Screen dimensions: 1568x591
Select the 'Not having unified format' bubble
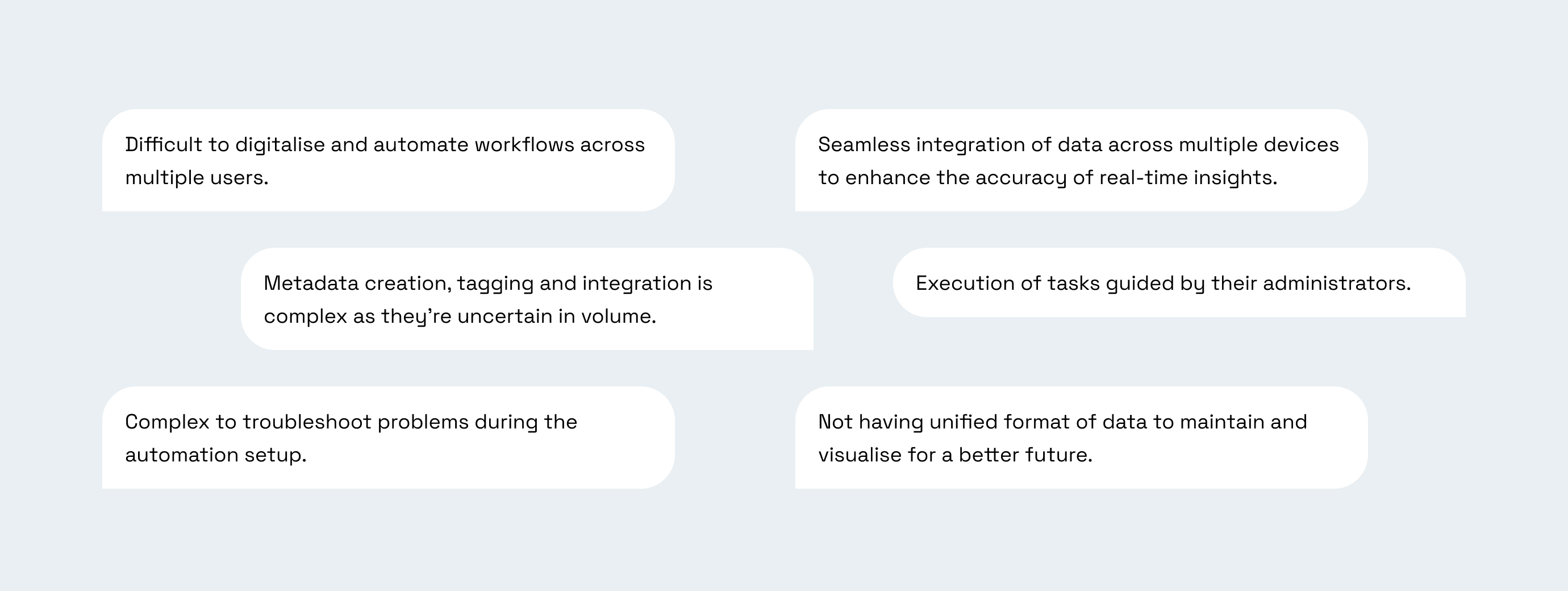click(x=1082, y=438)
